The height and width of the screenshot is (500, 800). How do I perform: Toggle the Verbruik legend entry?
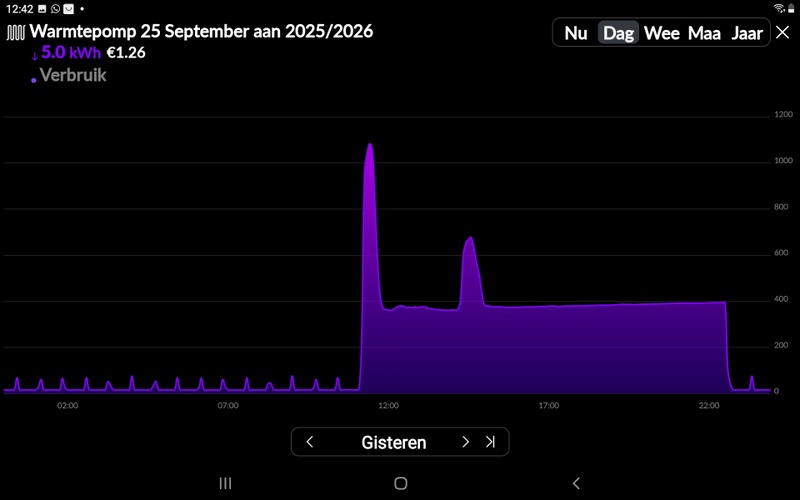pyautogui.click(x=72, y=75)
